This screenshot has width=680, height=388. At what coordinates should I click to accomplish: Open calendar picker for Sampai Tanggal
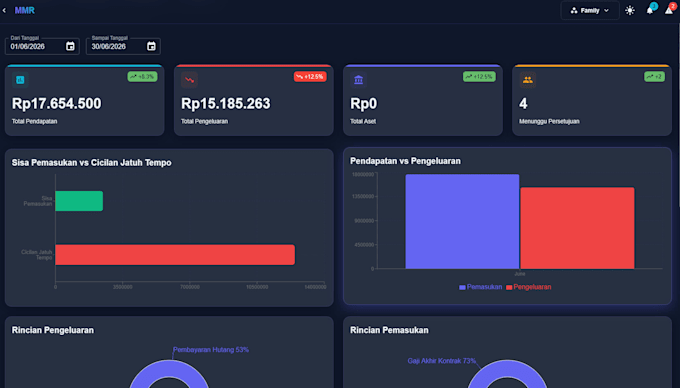151,46
